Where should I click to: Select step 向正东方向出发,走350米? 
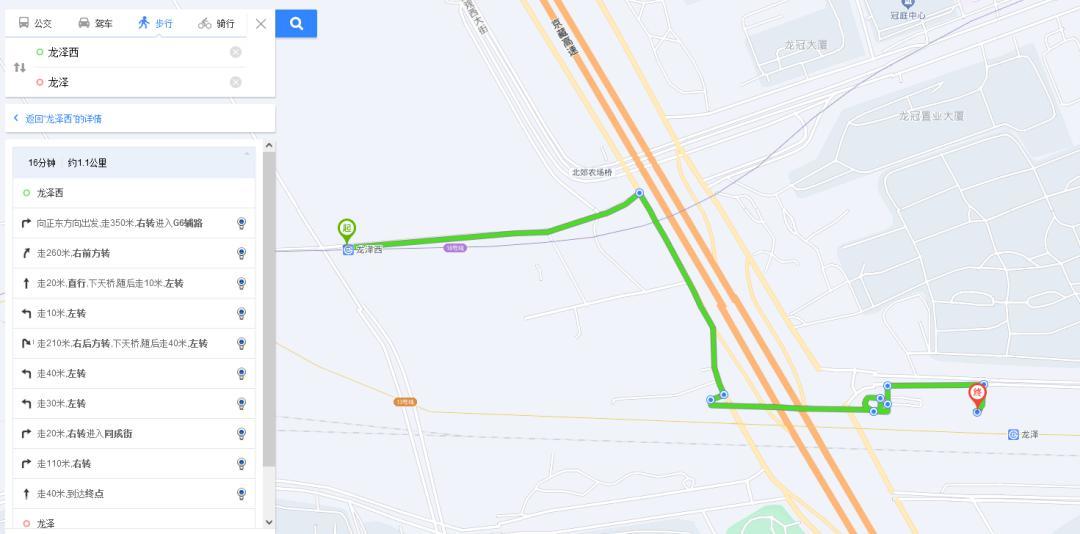pos(134,223)
